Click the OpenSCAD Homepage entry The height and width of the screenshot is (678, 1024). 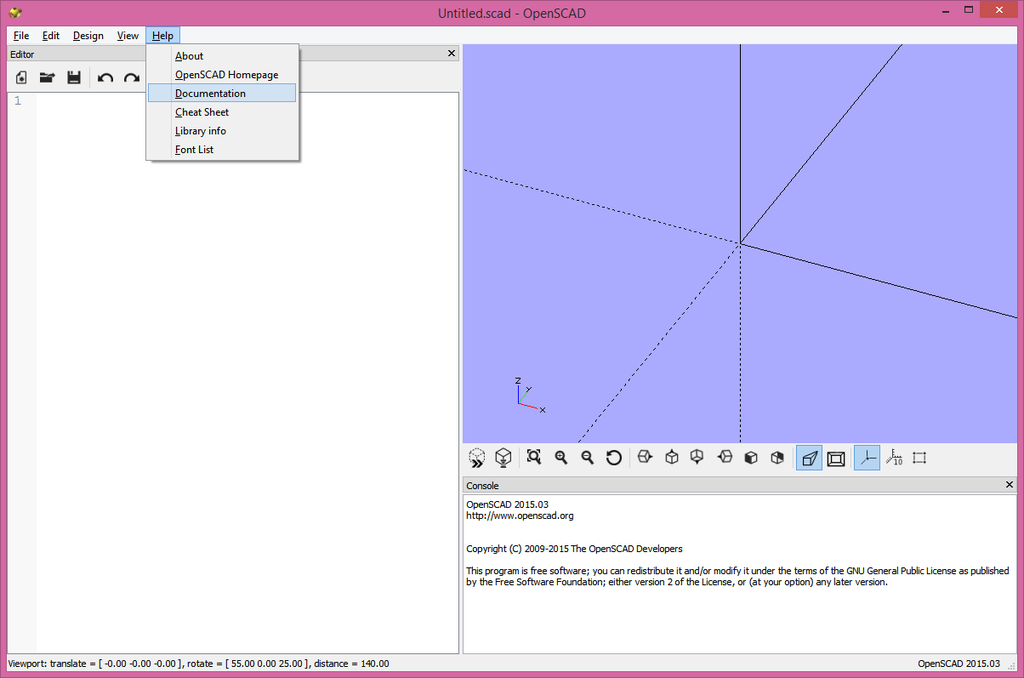tap(226, 74)
